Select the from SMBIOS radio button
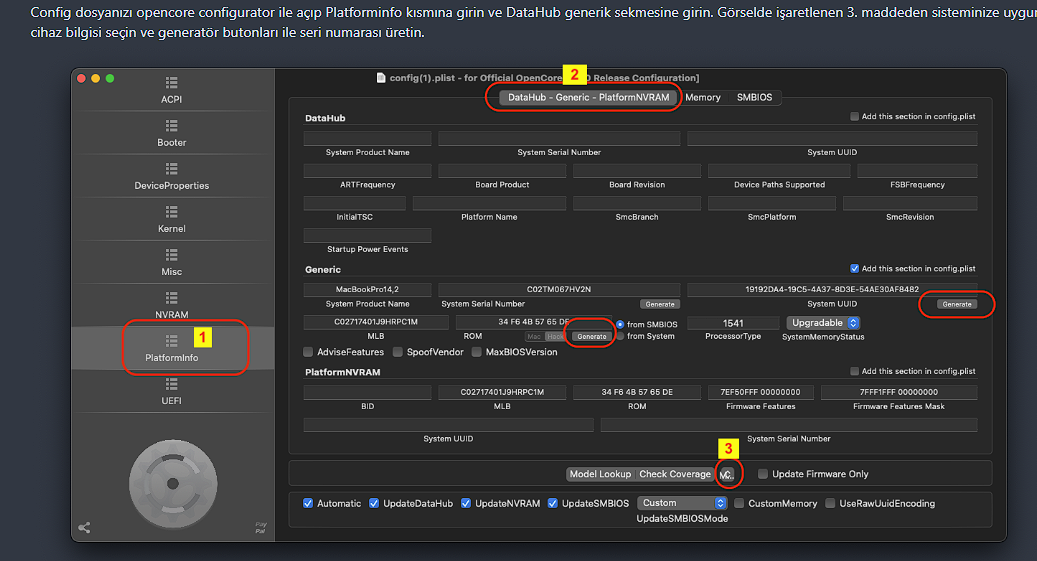Image resolution: width=1037 pixels, height=561 pixels. pos(620,324)
